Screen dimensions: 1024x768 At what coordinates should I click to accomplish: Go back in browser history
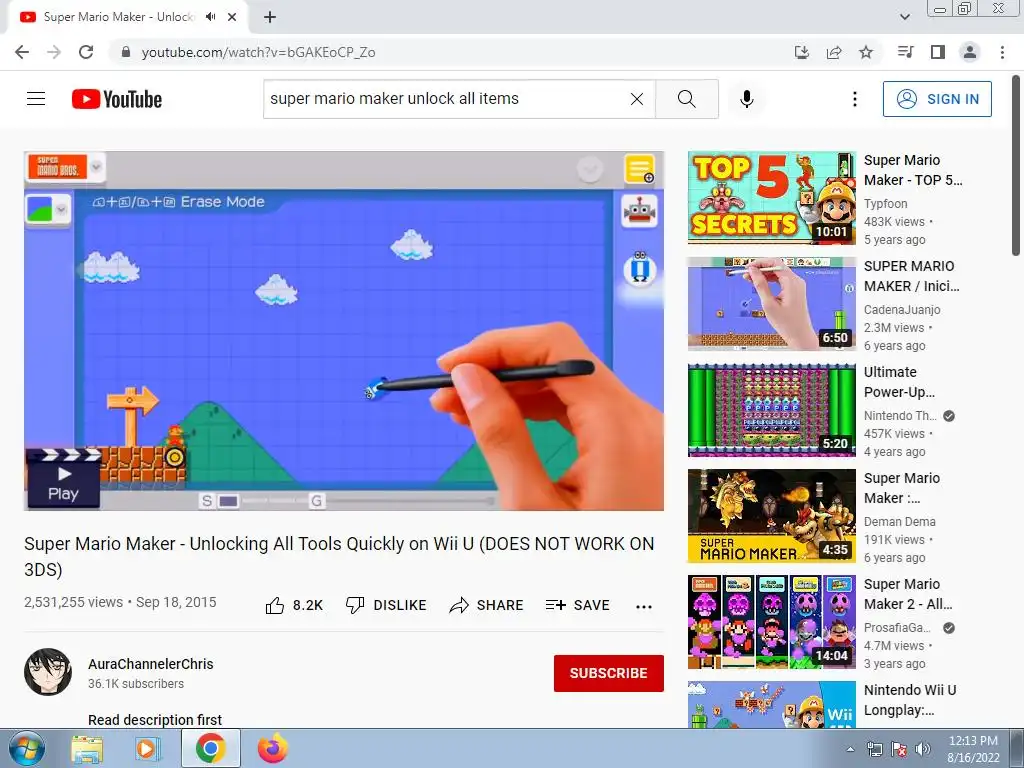[22, 52]
